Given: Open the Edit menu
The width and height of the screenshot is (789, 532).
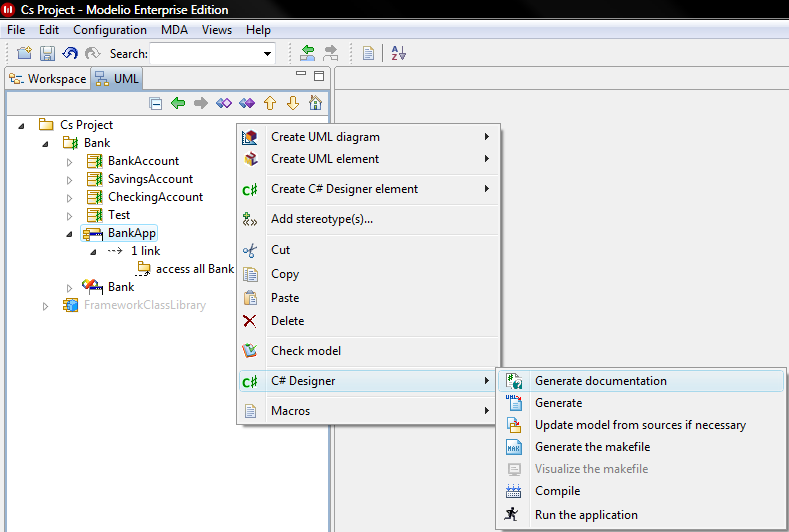Looking at the screenshot, I should (49, 30).
